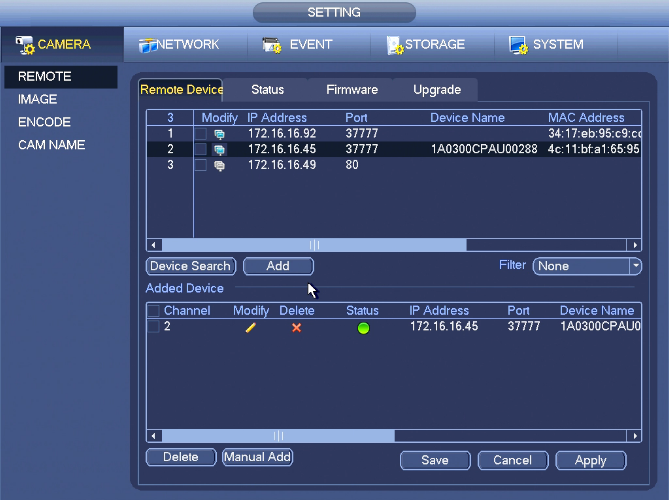
Task: Click modify icon for 172.16.16.49
Action: 219,166
